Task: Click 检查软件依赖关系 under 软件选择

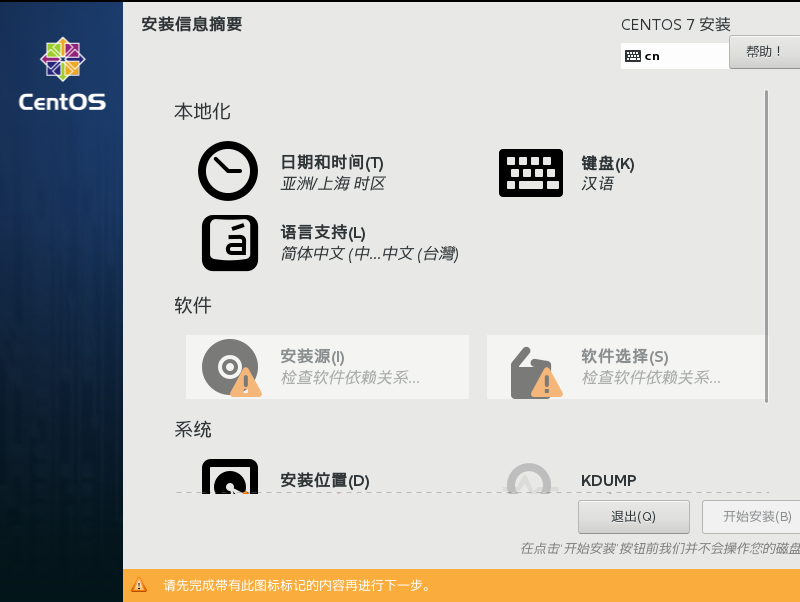Action: (651, 378)
